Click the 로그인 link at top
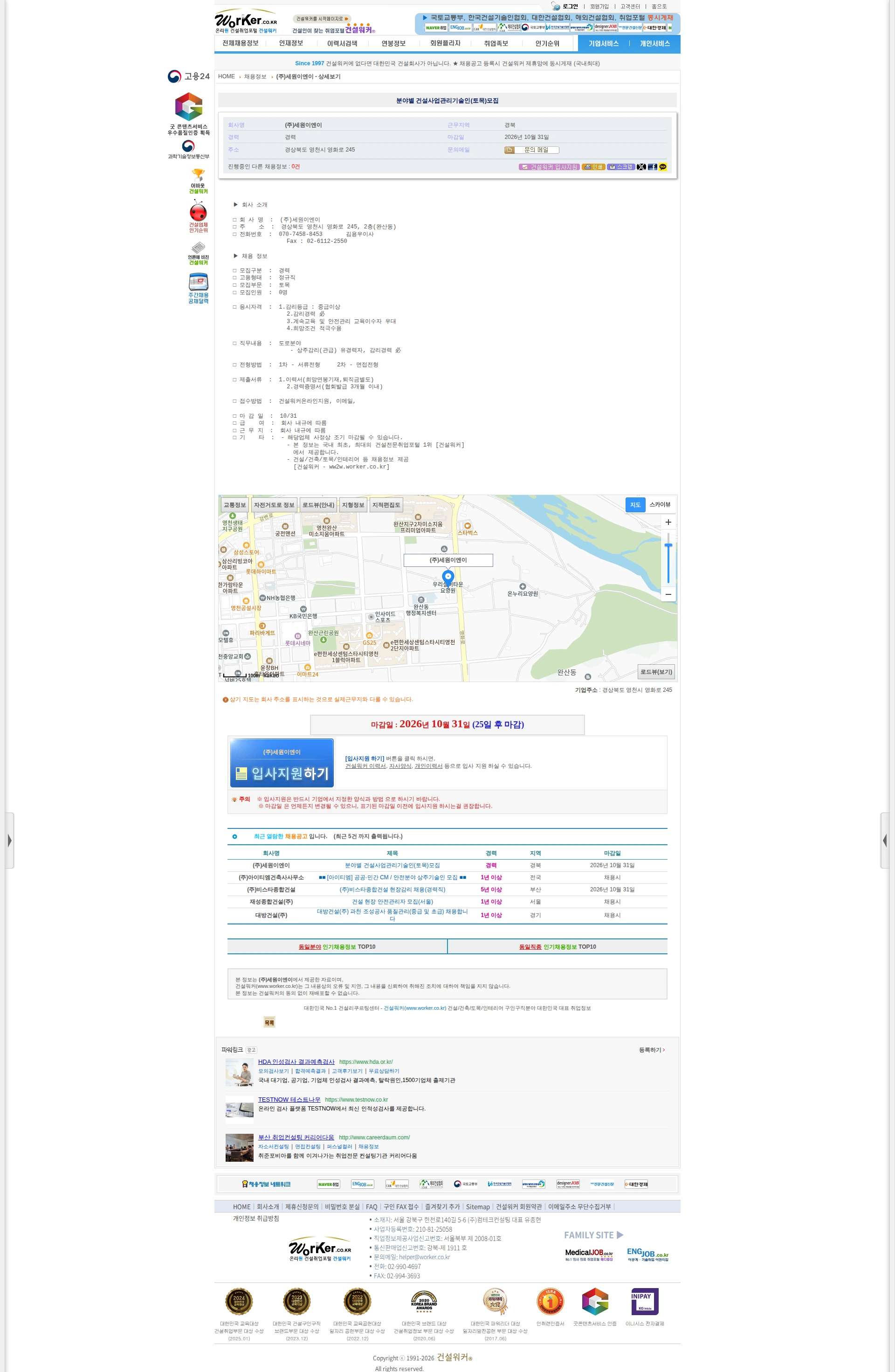 (x=570, y=7)
